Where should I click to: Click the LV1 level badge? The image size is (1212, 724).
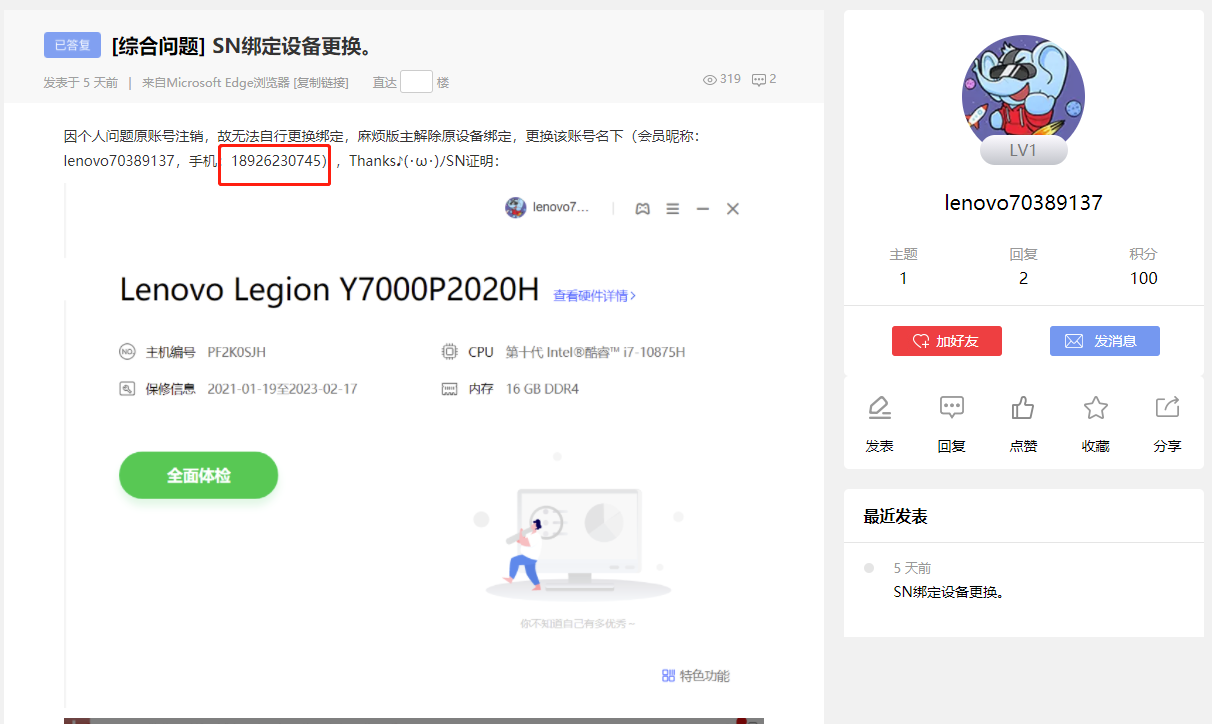point(1023,150)
